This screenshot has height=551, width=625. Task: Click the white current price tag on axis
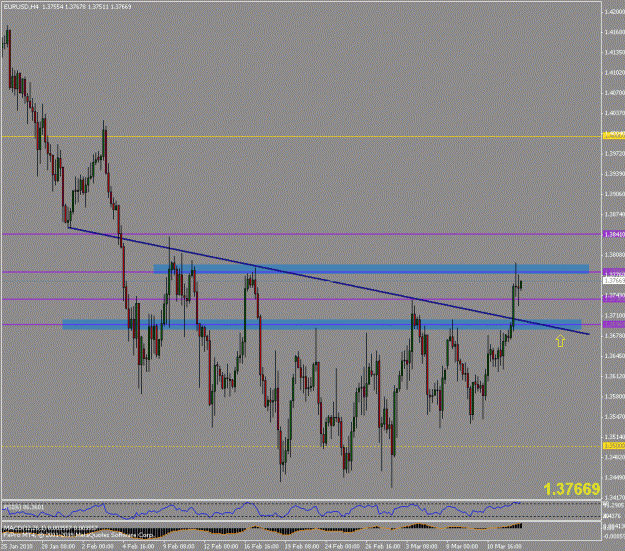pos(614,281)
